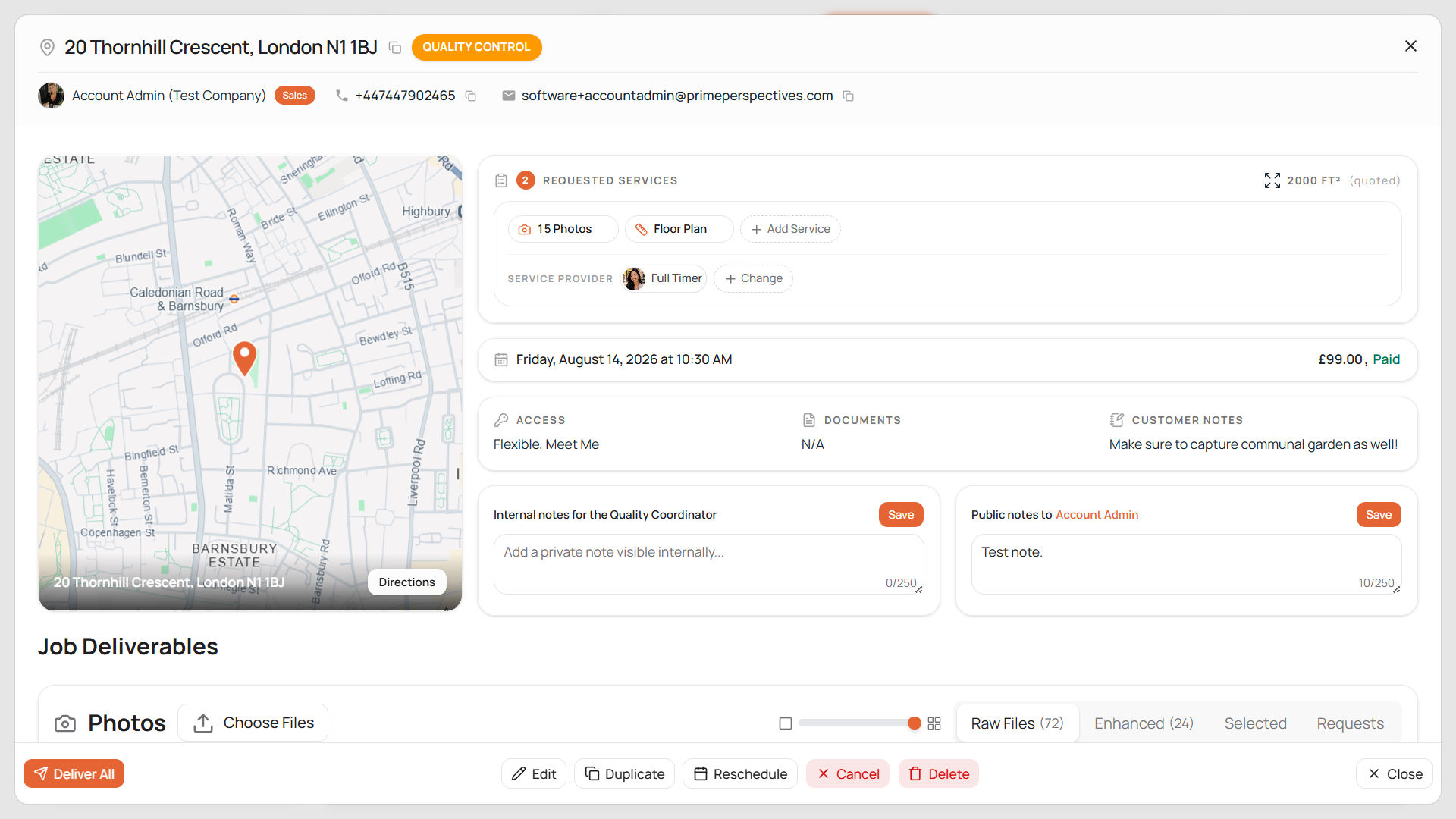Select the Floor Plan service chip
This screenshot has height=819, width=1456.
click(x=679, y=229)
